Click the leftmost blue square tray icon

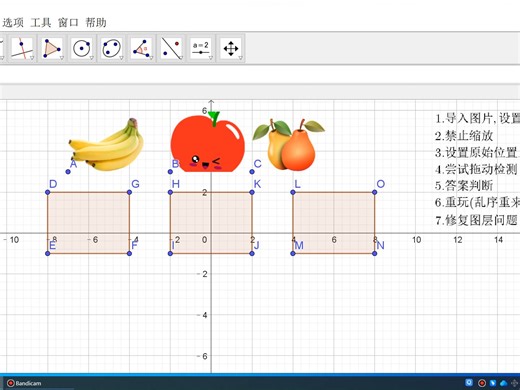[x=469, y=383]
